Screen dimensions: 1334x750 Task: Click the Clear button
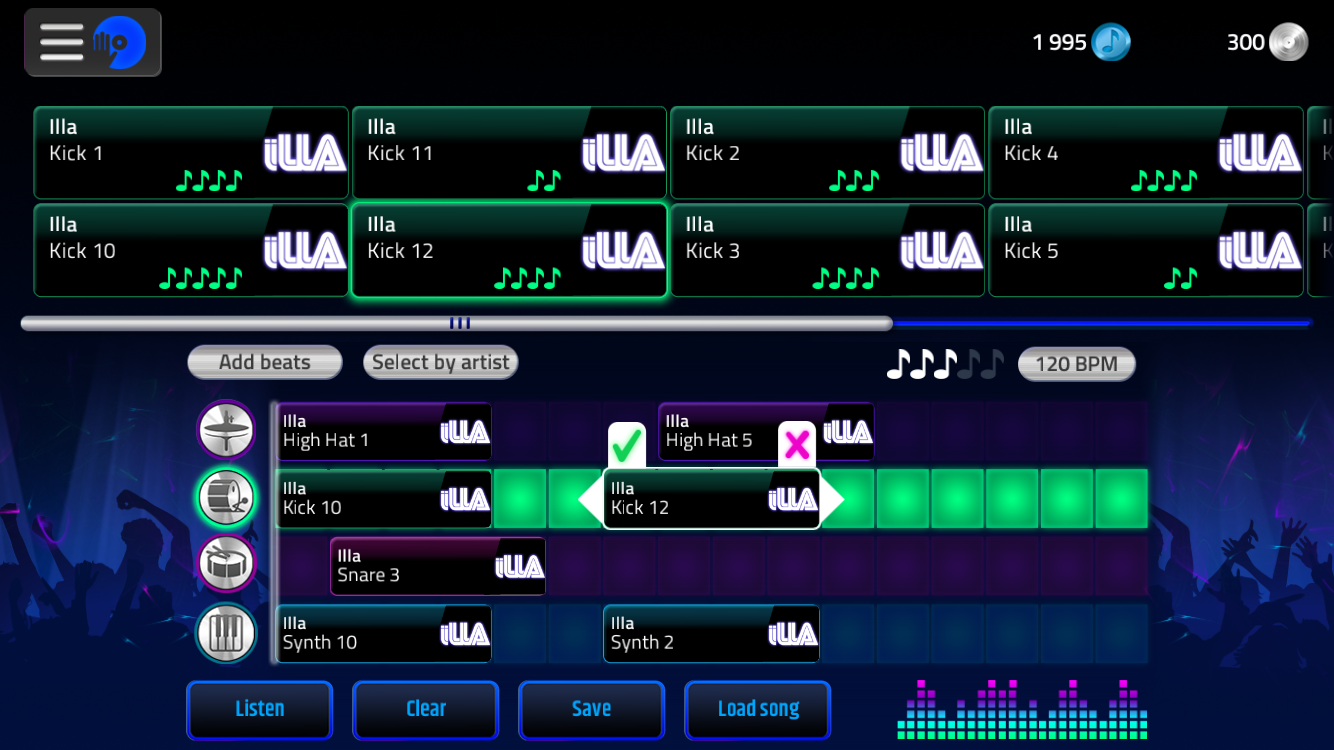426,710
